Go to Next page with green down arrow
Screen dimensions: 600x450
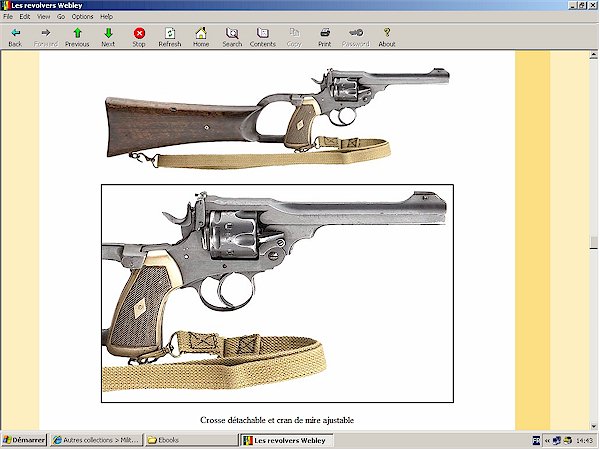108,33
